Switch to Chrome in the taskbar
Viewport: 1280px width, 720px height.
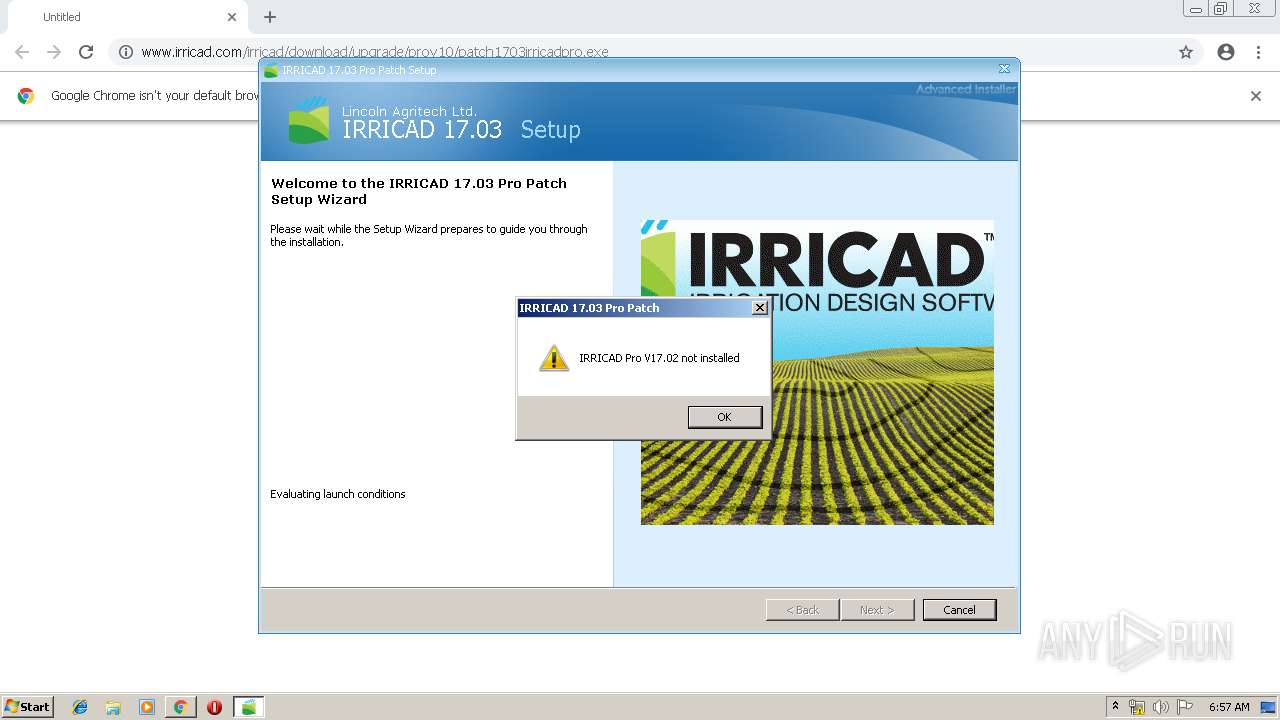pos(180,707)
